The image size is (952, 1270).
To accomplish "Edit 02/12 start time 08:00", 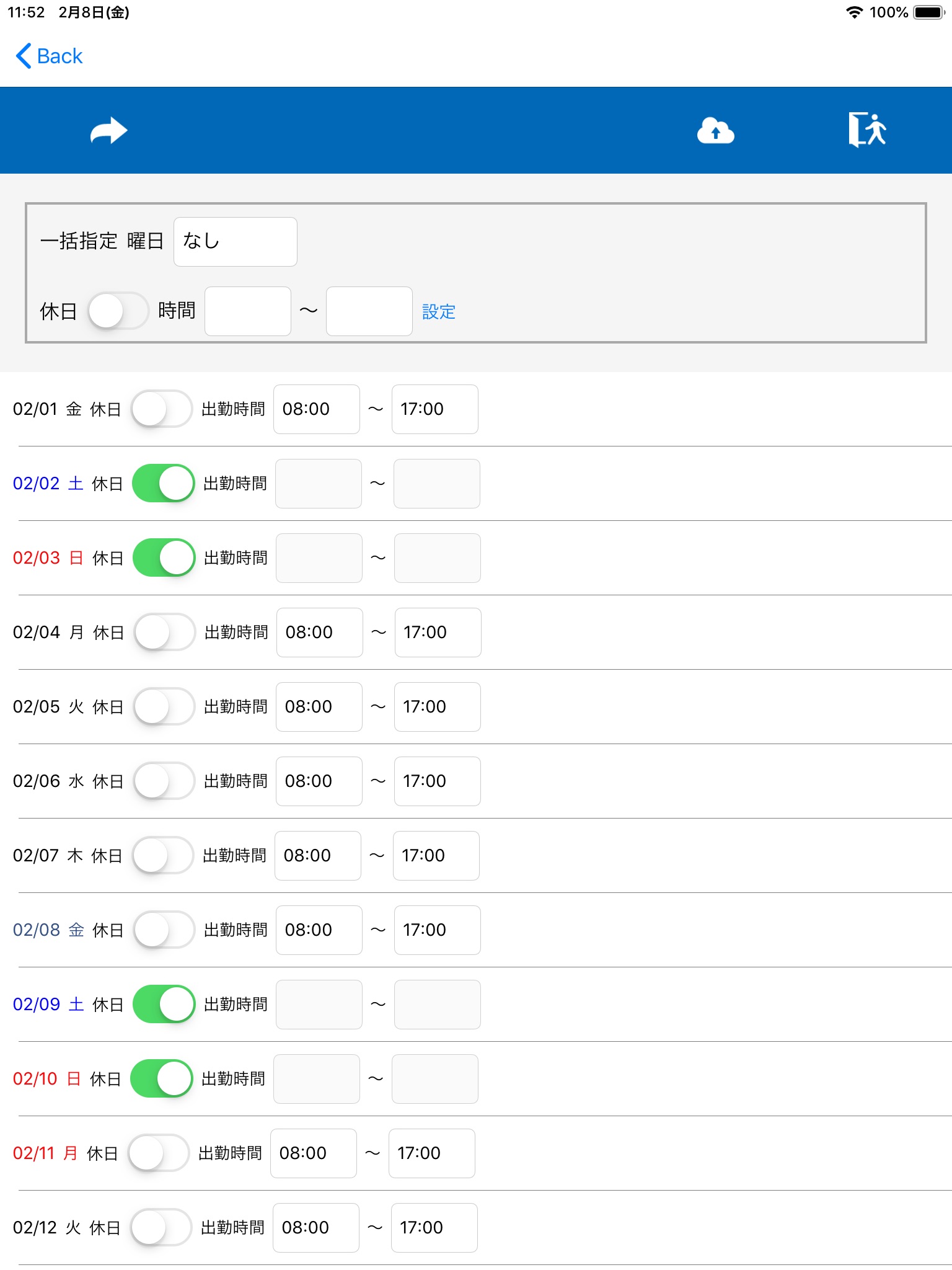I will point(316,1228).
